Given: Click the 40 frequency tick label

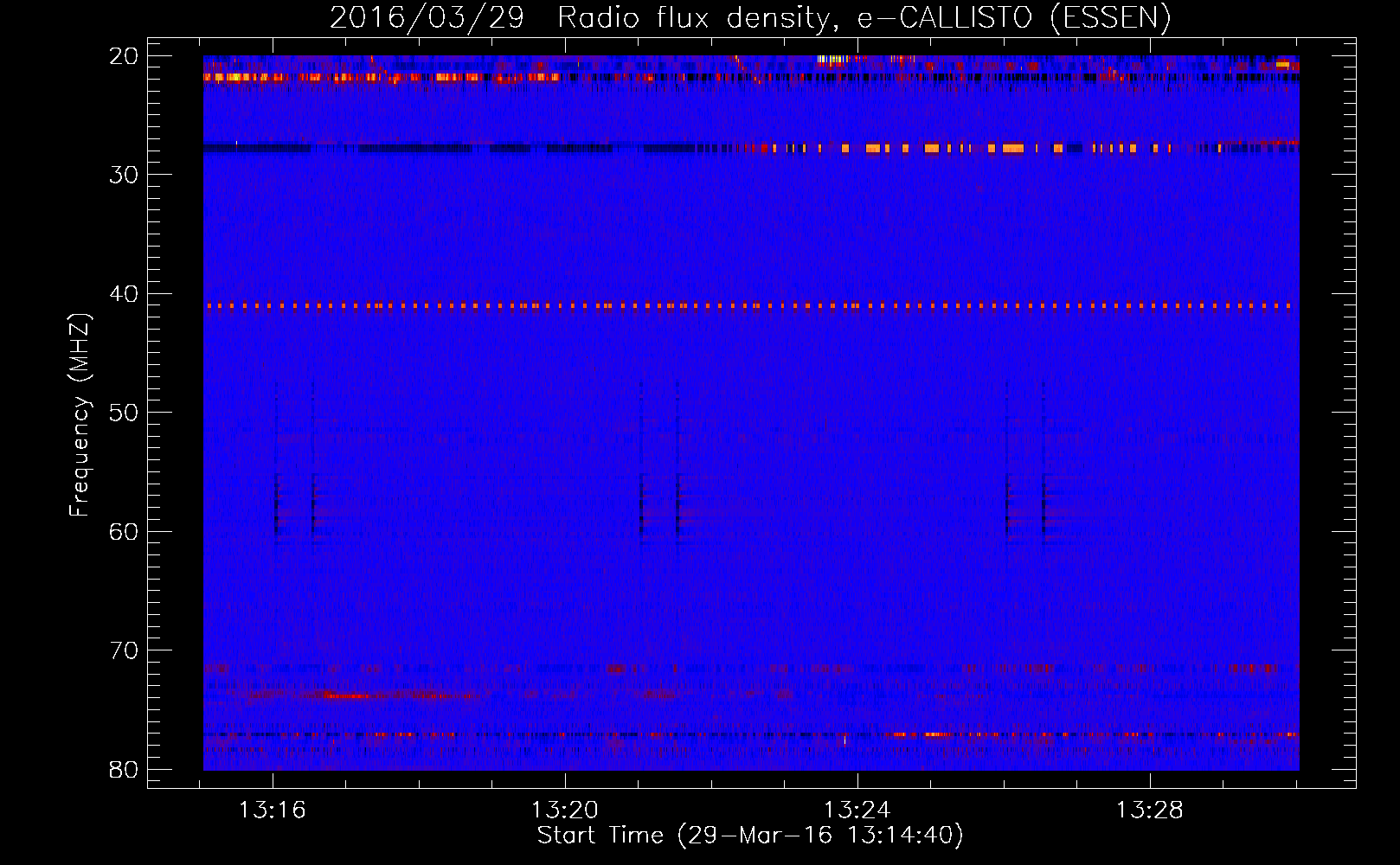Looking at the screenshot, I should tap(125, 294).
